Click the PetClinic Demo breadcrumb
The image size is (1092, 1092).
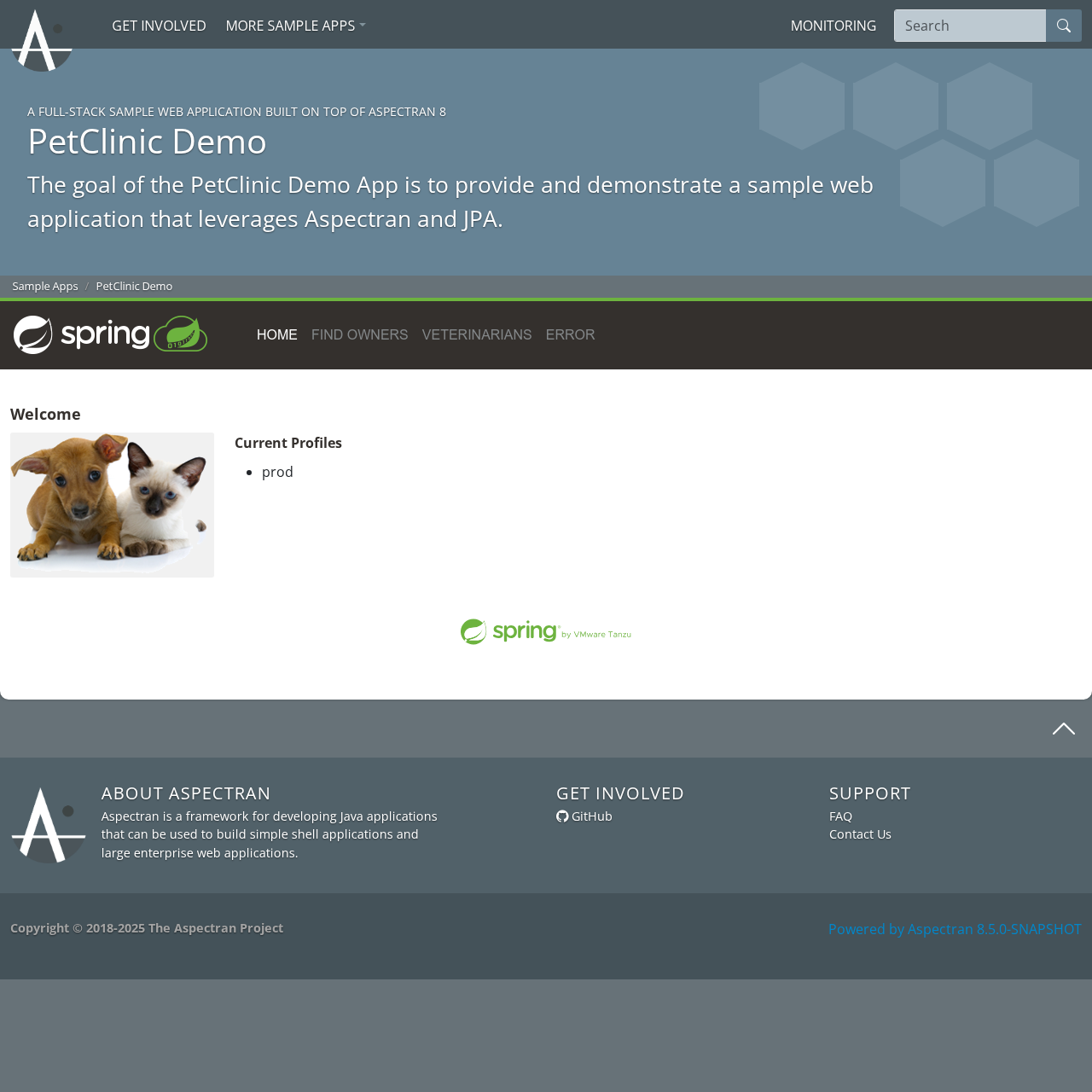click(134, 287)
